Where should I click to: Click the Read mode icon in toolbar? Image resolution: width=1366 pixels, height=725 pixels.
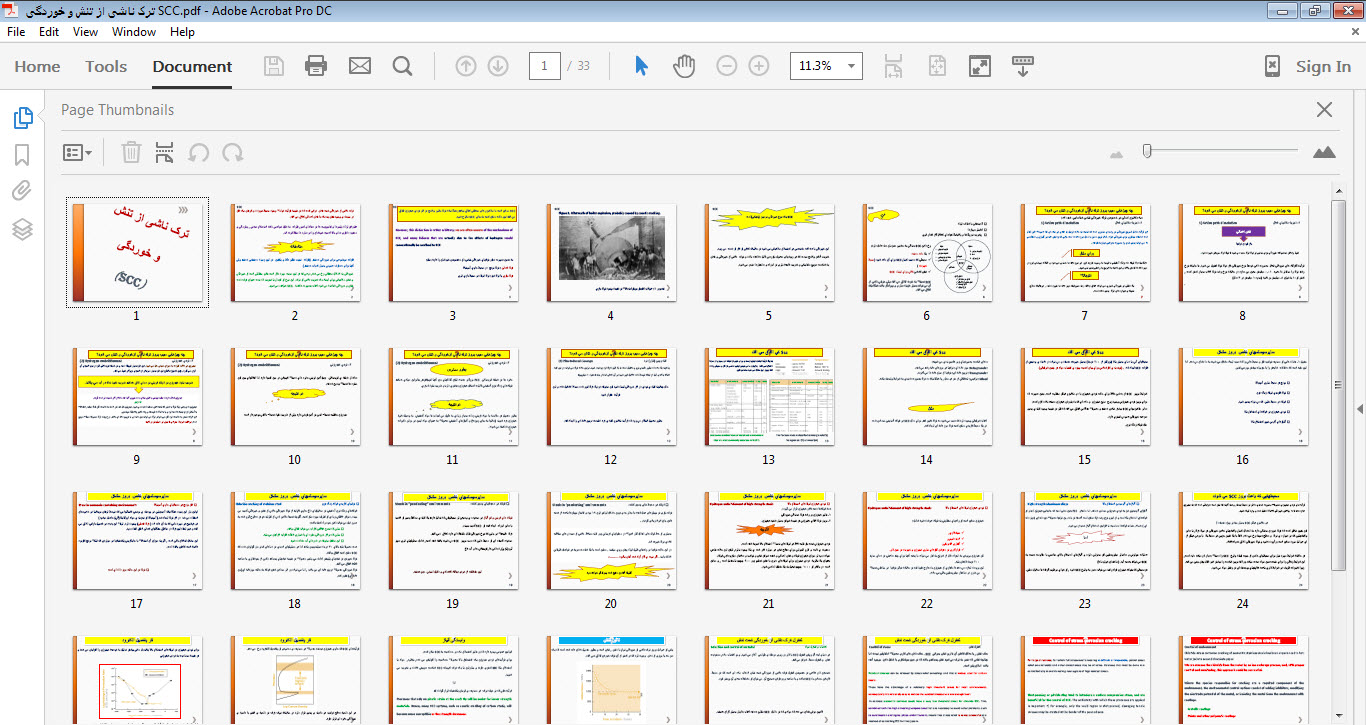click(1023, 66)
